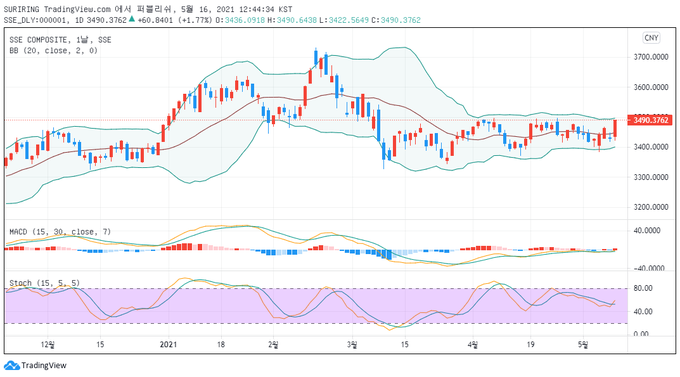The height and width of the screenshot is (377, 680).
Task: Click the +60.8401 (+1.77%) change value
Action: [175, 20]
